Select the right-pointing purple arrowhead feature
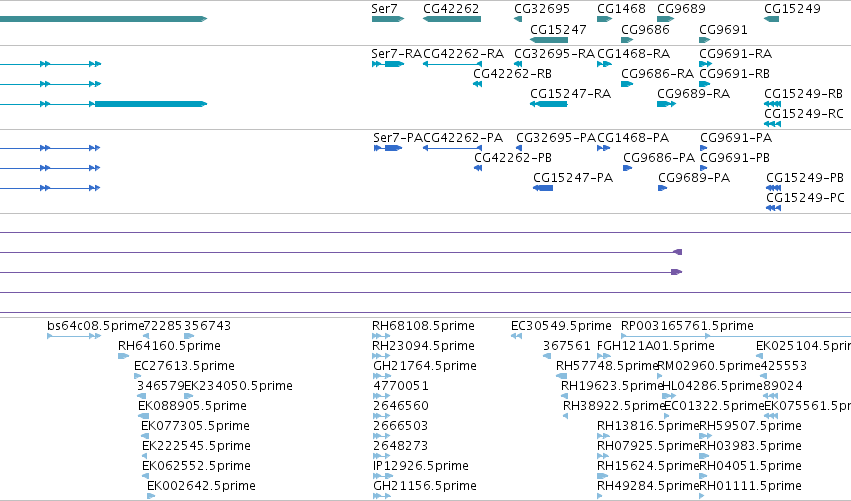The width and height of the screenshot is (851, 501). coord(677,272)
